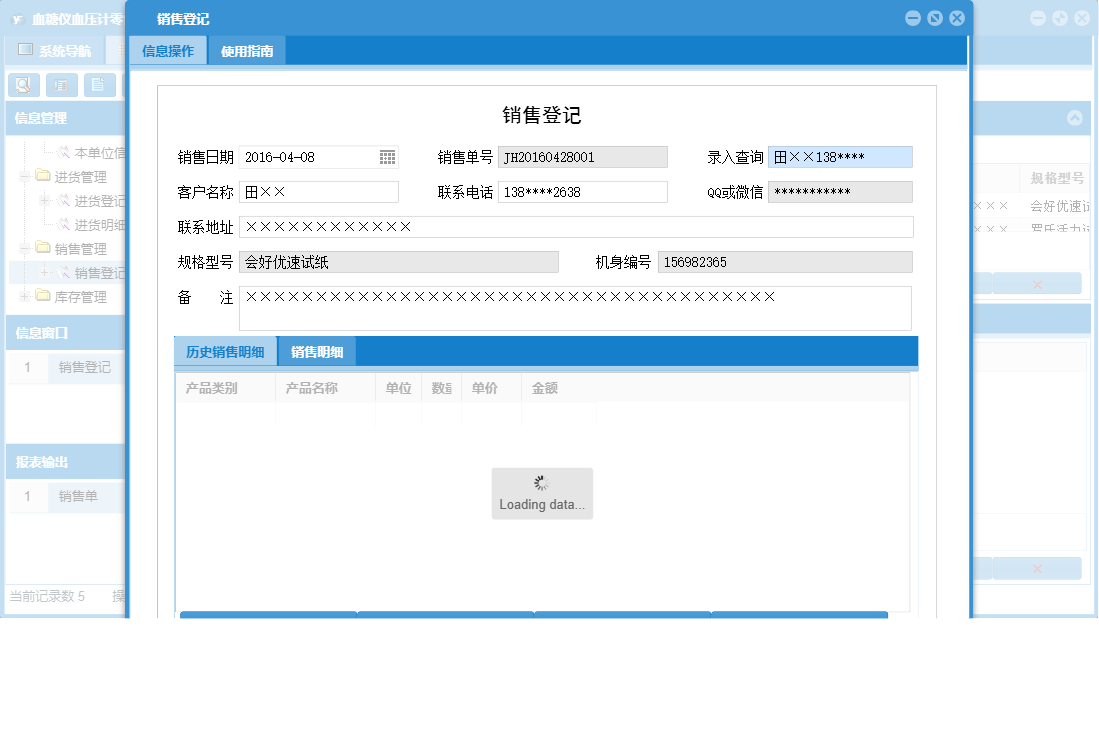Click the document icon in the toolbar
This screenshot has width=1099, height=745.
coord(96,84)
